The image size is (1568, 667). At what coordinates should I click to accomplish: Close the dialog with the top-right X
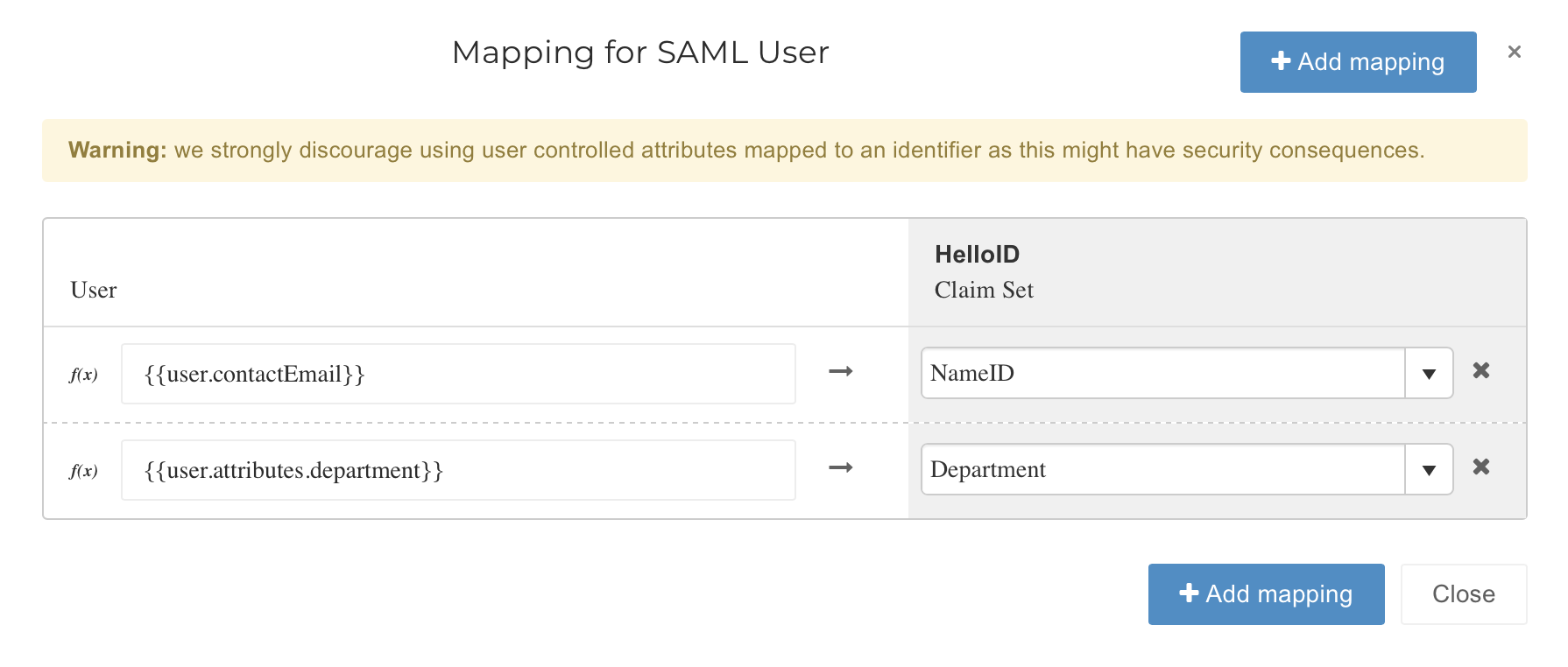(x=1514, y=52)
